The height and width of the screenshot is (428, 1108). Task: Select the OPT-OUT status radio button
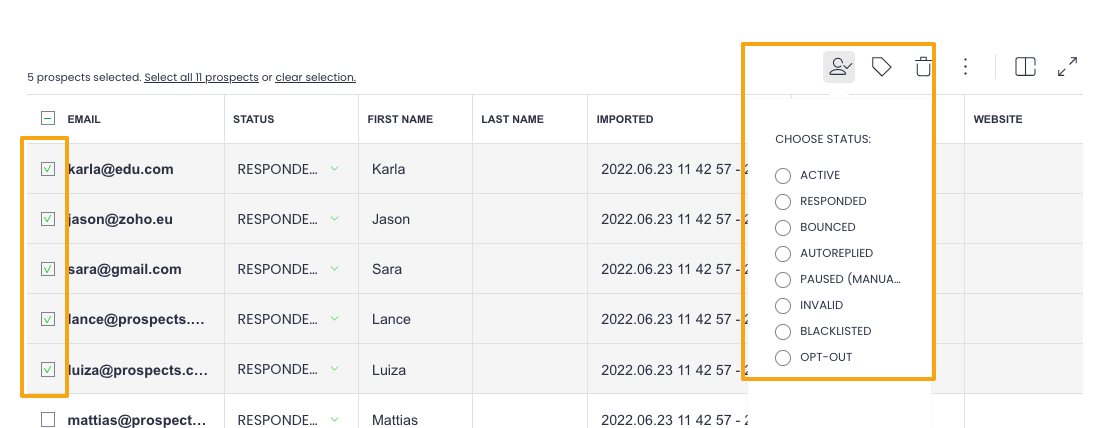coord(783,357)
